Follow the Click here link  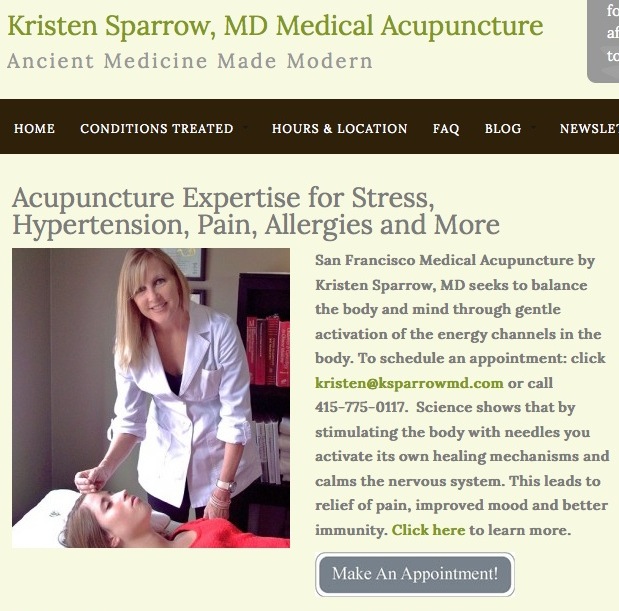428,530
